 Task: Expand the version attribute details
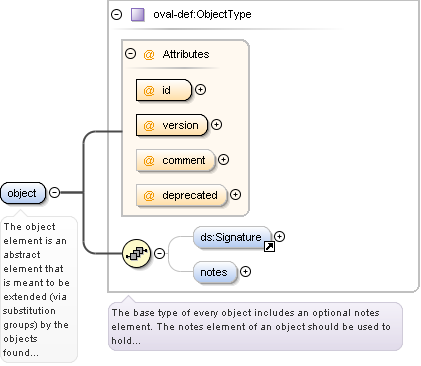coord(217,125)
